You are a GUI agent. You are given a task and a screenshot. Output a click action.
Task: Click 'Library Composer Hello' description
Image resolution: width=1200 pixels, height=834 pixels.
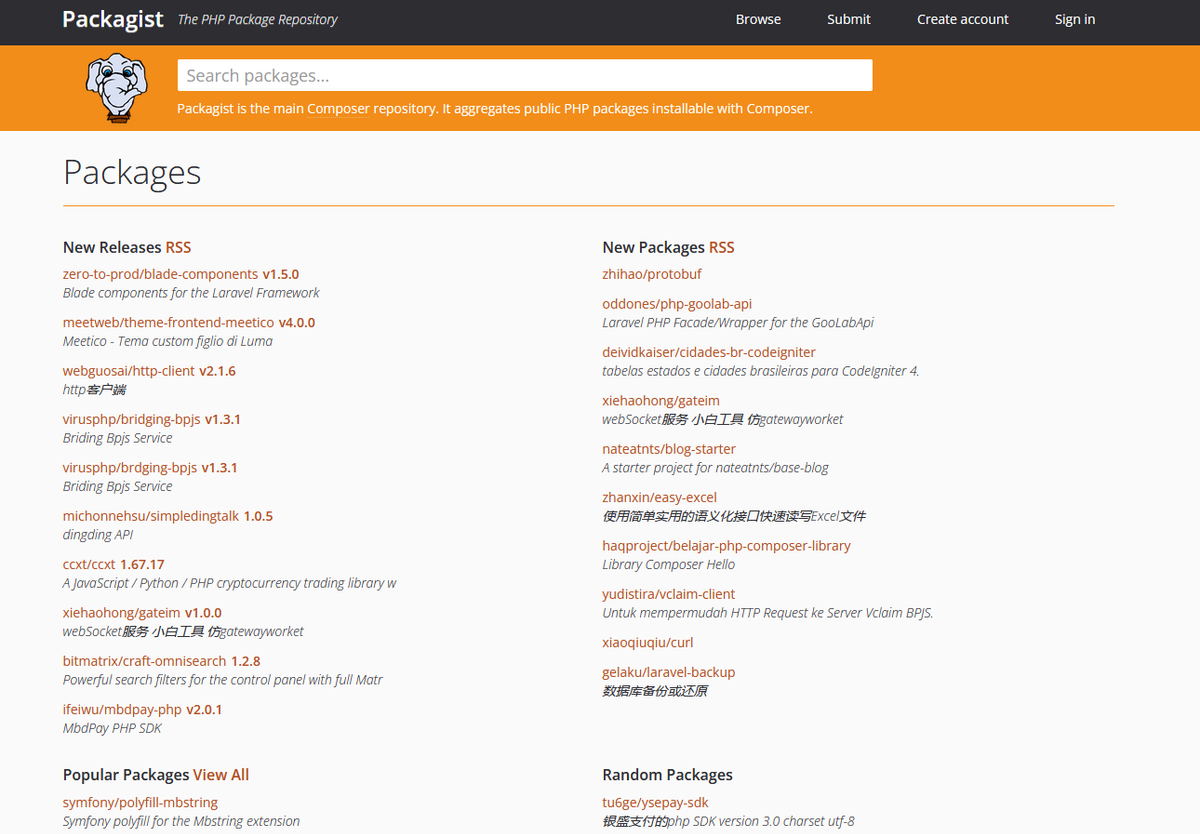click(668, 565)
